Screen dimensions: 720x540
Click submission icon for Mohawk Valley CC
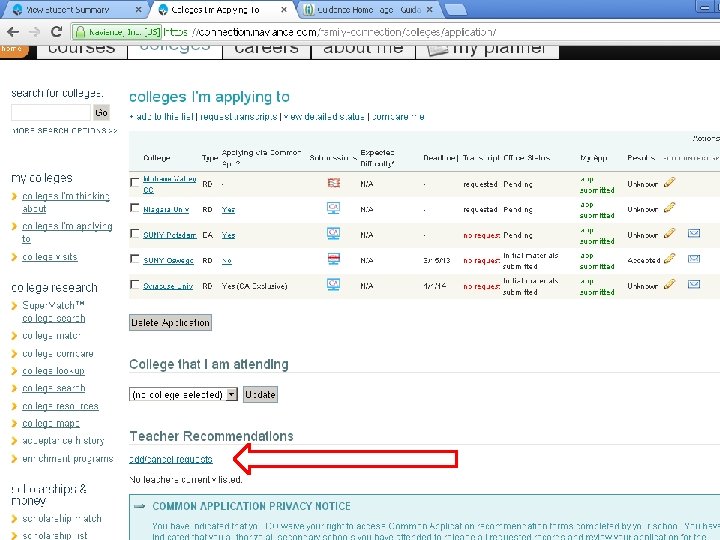(x=334, y=183)
